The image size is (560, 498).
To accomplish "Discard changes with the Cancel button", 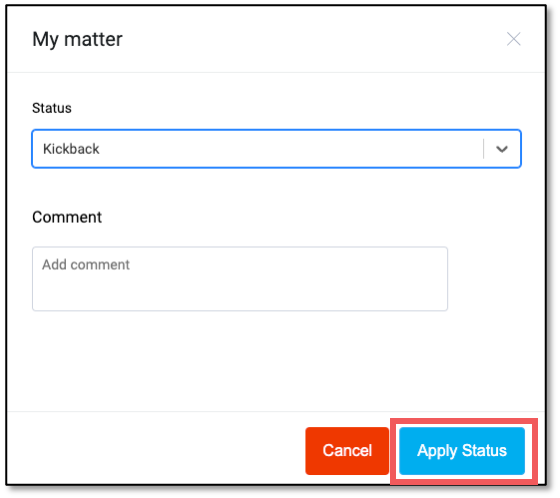I will (x=347, y=450).
